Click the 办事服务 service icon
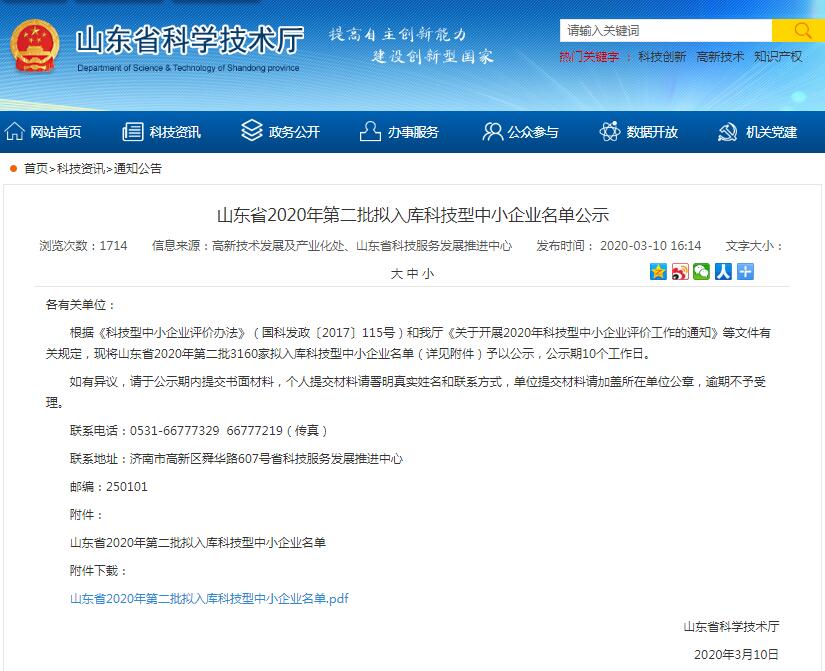 tap(369, 131)
